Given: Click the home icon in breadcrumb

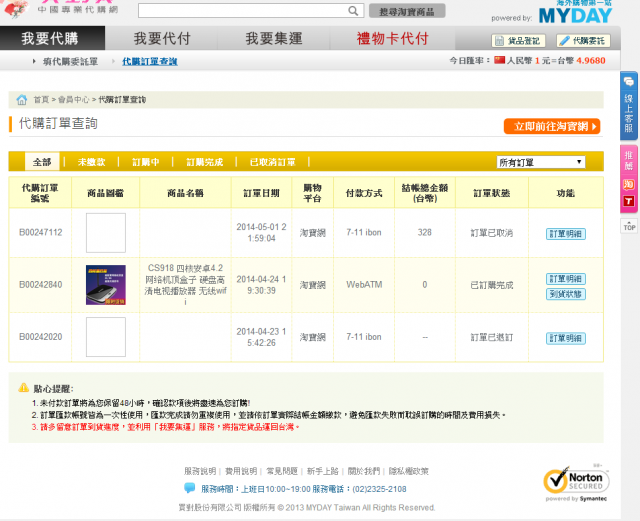Looking at the screenshot, I should 22,100.
